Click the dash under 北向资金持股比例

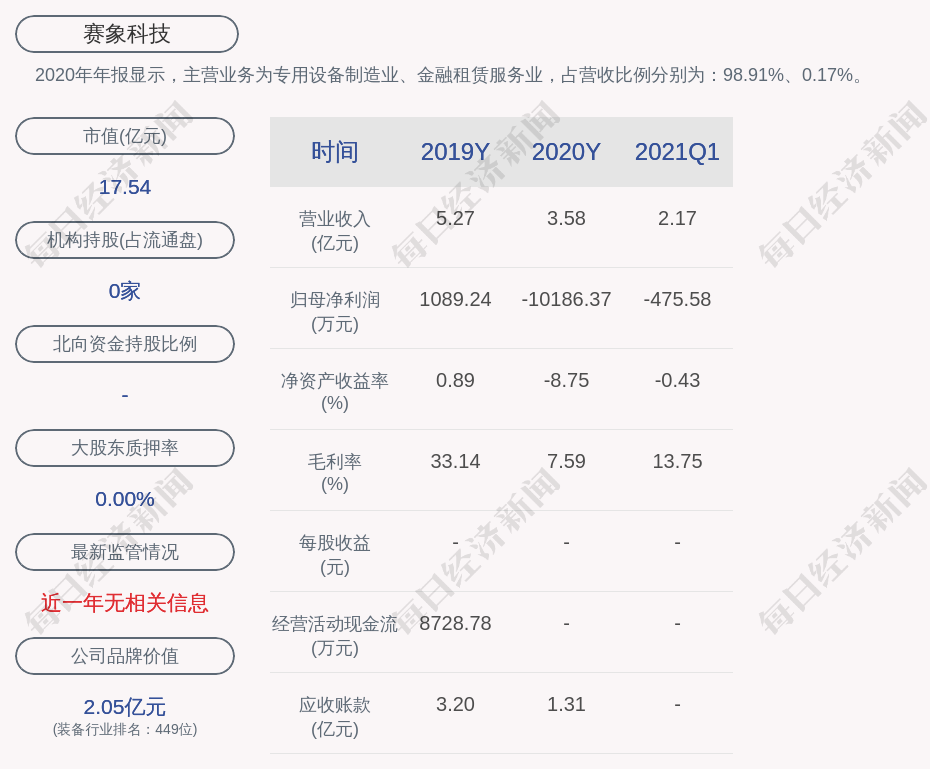coord(125,395)
